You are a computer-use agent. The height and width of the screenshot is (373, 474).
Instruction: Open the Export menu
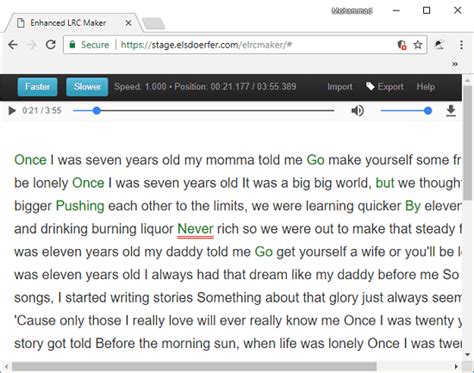385,87
